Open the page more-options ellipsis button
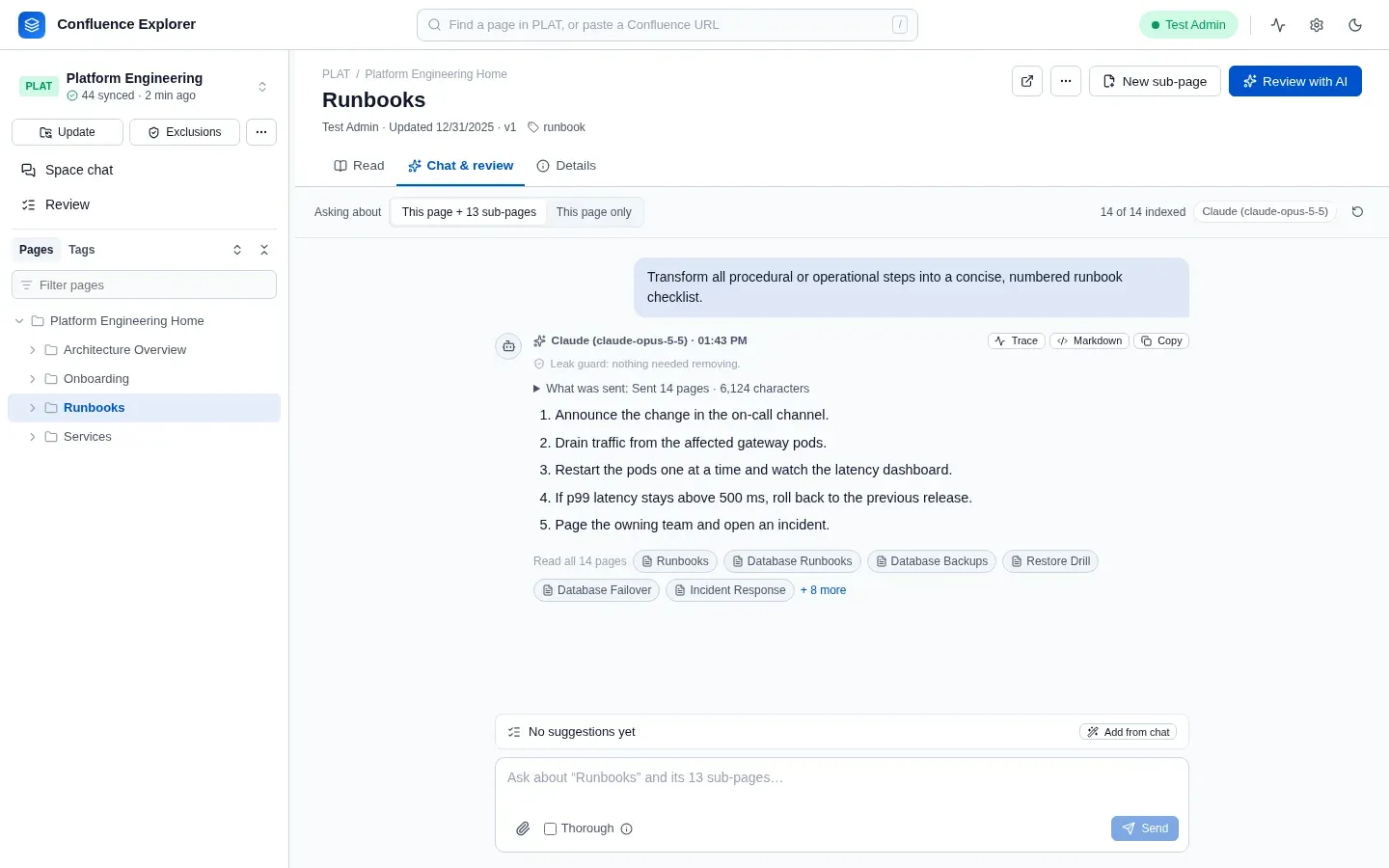The image size is (1389, 868). pos(1066,81)
